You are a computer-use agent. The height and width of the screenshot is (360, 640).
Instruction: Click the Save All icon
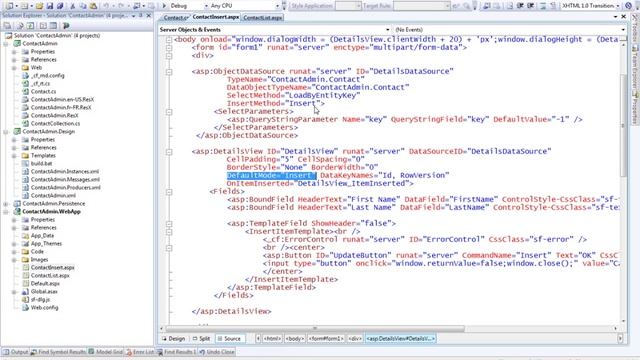(60, 6)
